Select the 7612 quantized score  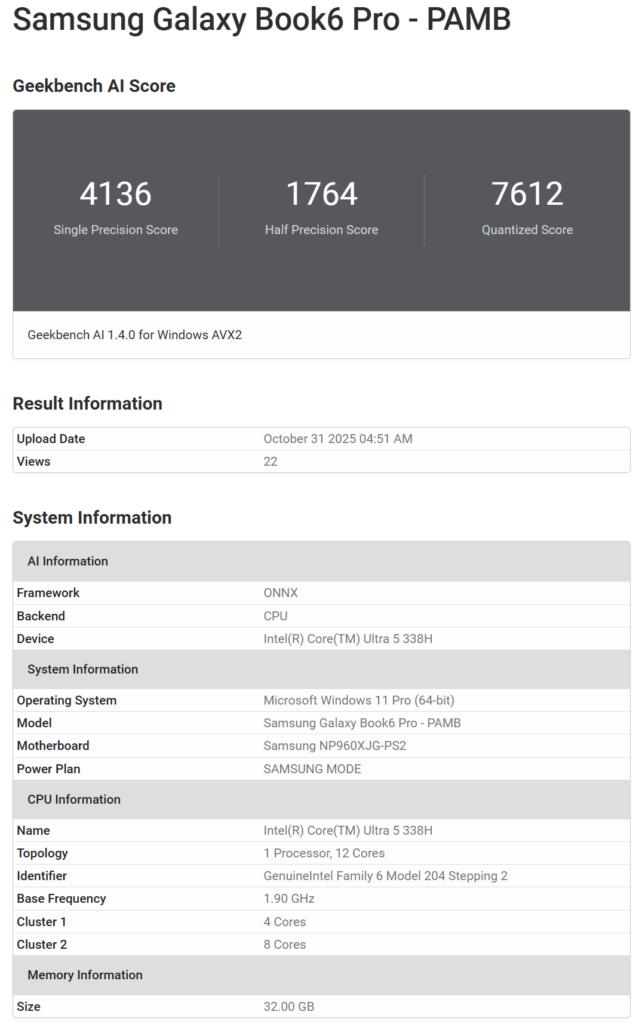[x=527, y=193]
